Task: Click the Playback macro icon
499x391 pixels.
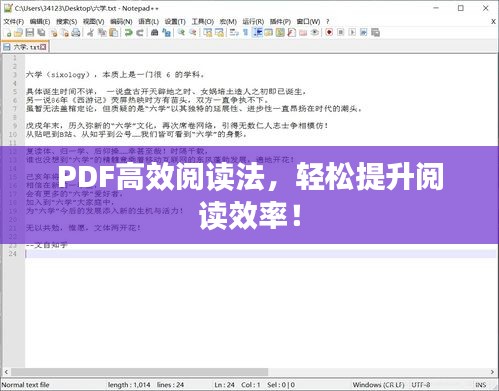Action: click(x=352, y=33)
